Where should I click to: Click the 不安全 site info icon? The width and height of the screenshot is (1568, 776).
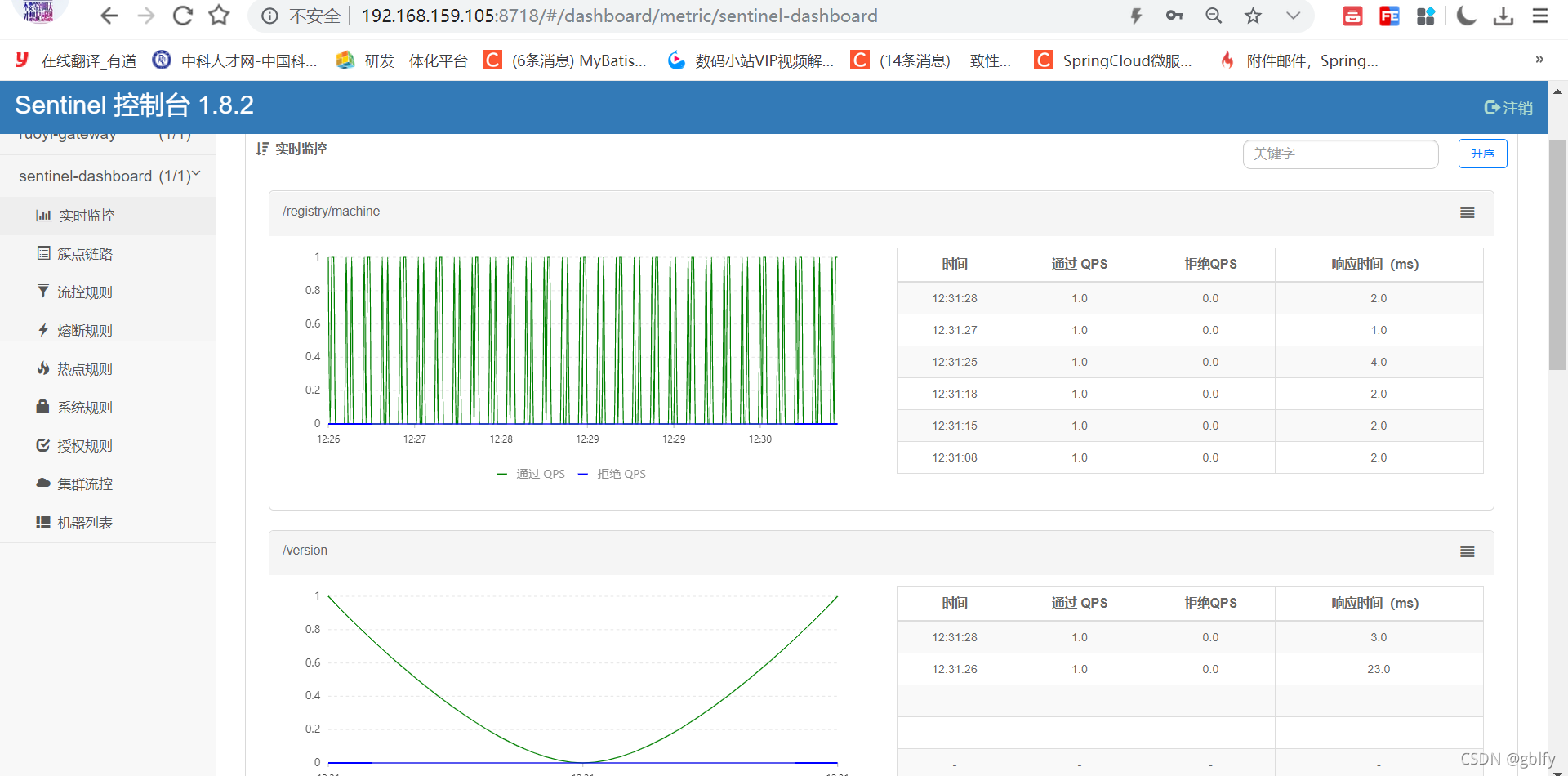click(x=269, y=16)
